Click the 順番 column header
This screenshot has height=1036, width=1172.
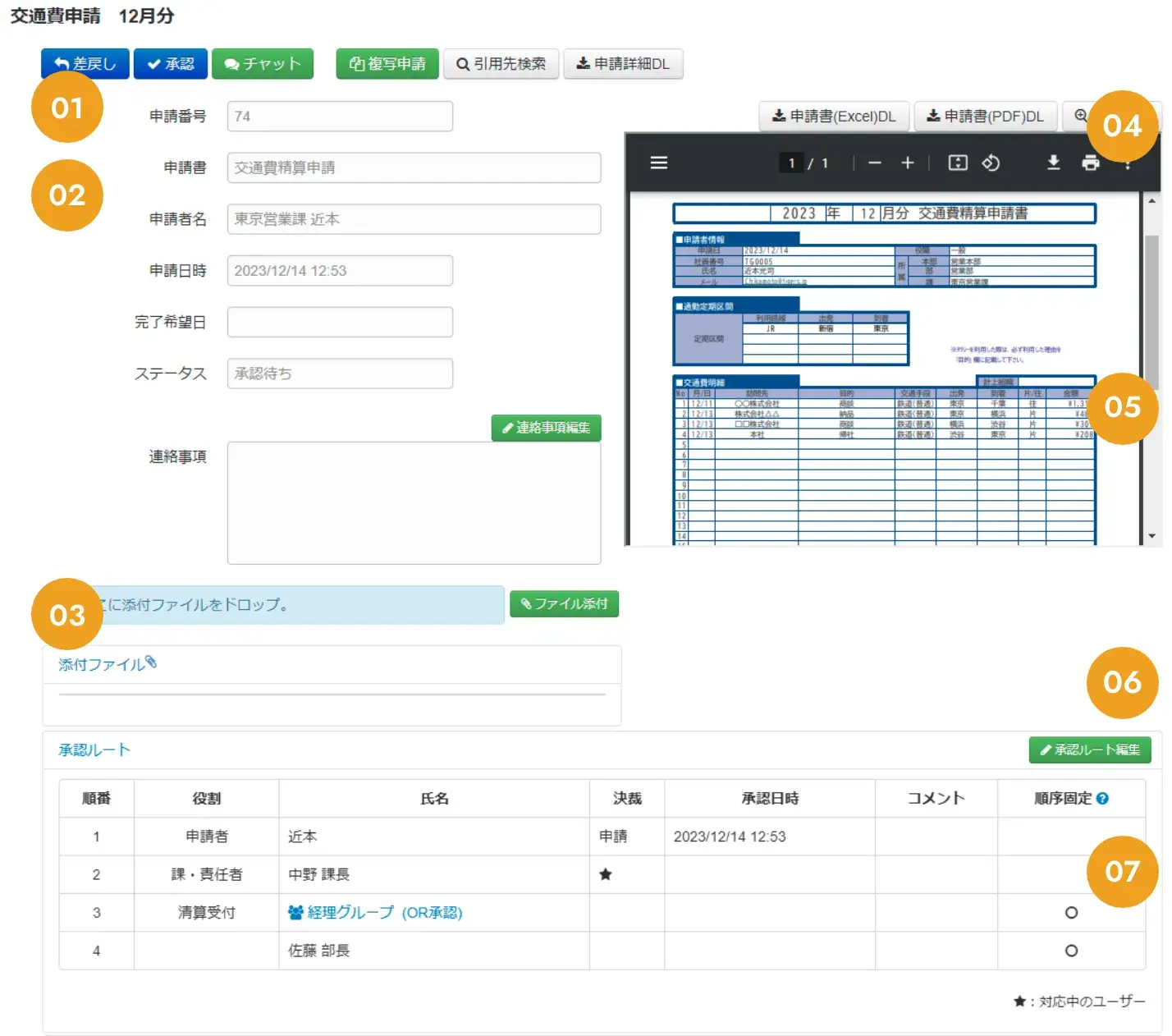coord(96,798)
